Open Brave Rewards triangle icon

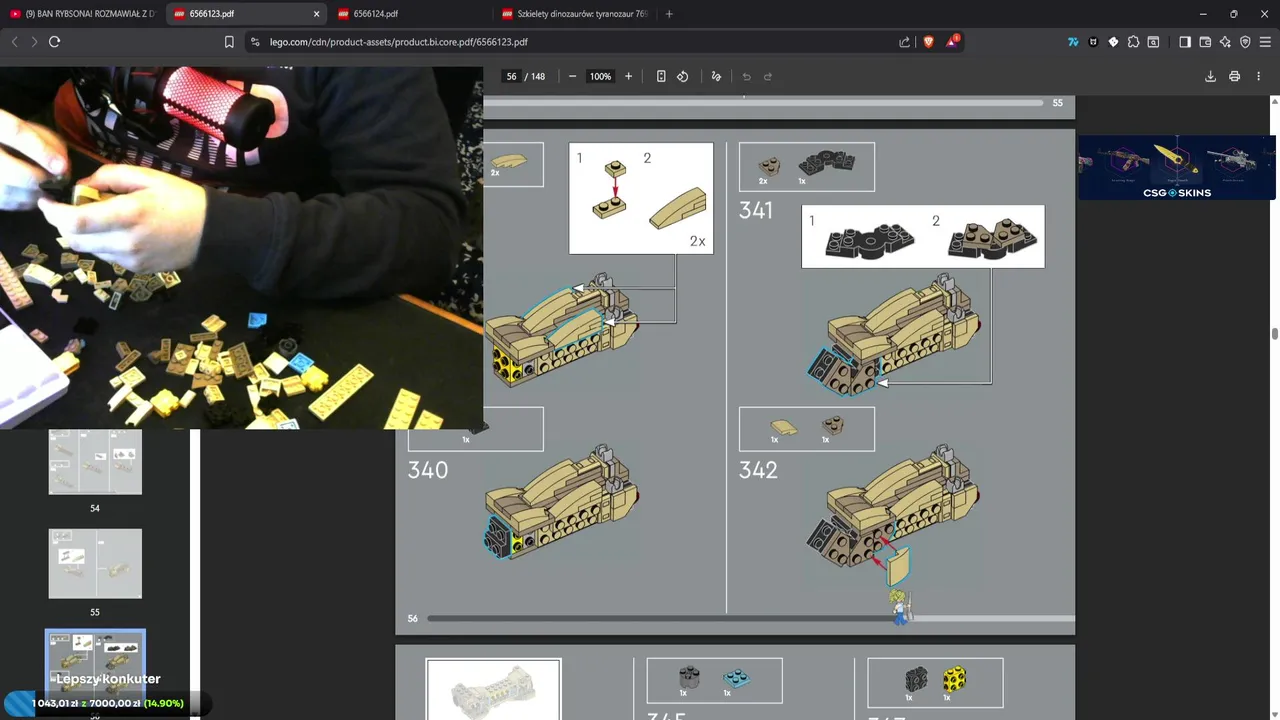[x=953, y=42]
